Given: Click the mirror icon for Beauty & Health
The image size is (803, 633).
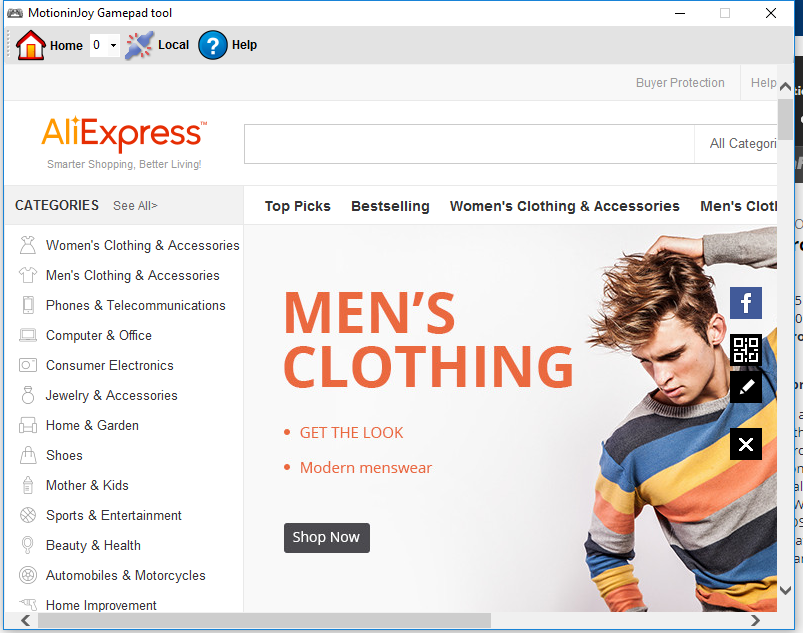Looking at the screenshot, I should tap(28, 545).
